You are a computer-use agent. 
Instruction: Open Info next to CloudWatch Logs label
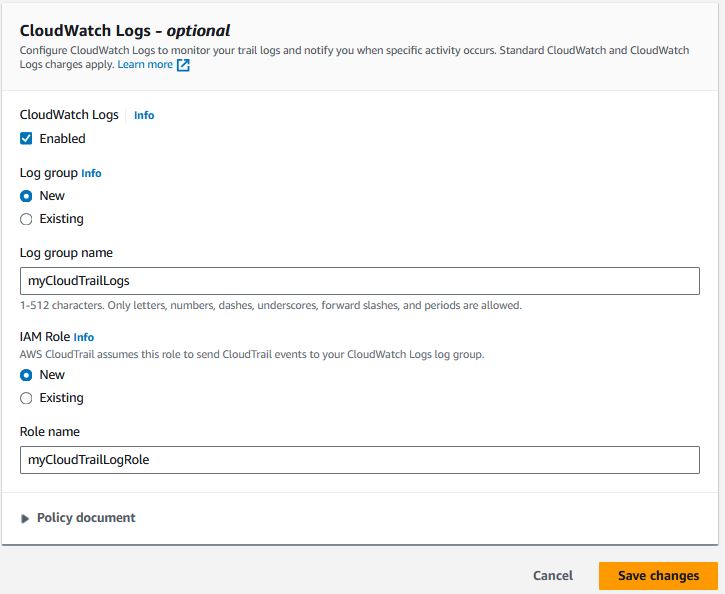pyautogui.click(x=144, y=115)
